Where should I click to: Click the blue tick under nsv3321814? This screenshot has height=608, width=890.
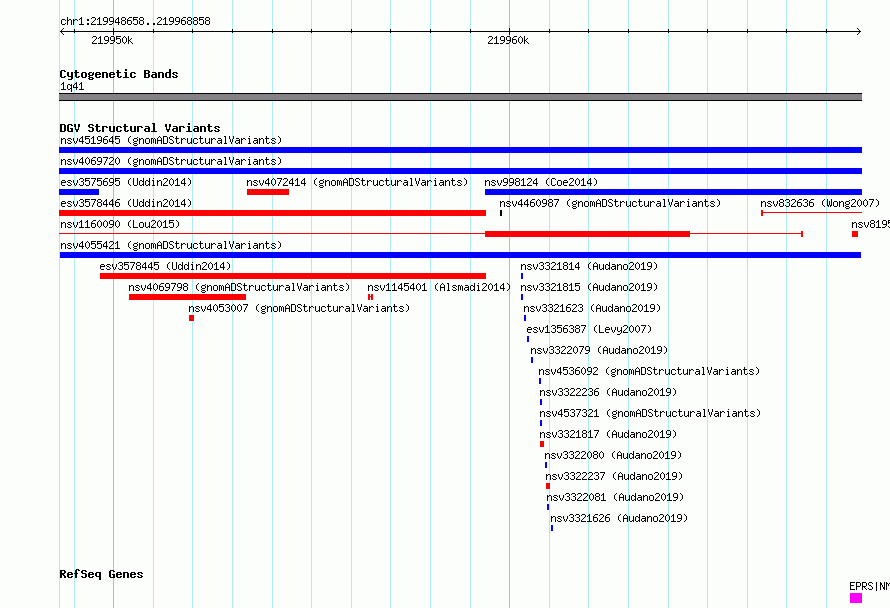pyautogui.click(x=522, y=276)
